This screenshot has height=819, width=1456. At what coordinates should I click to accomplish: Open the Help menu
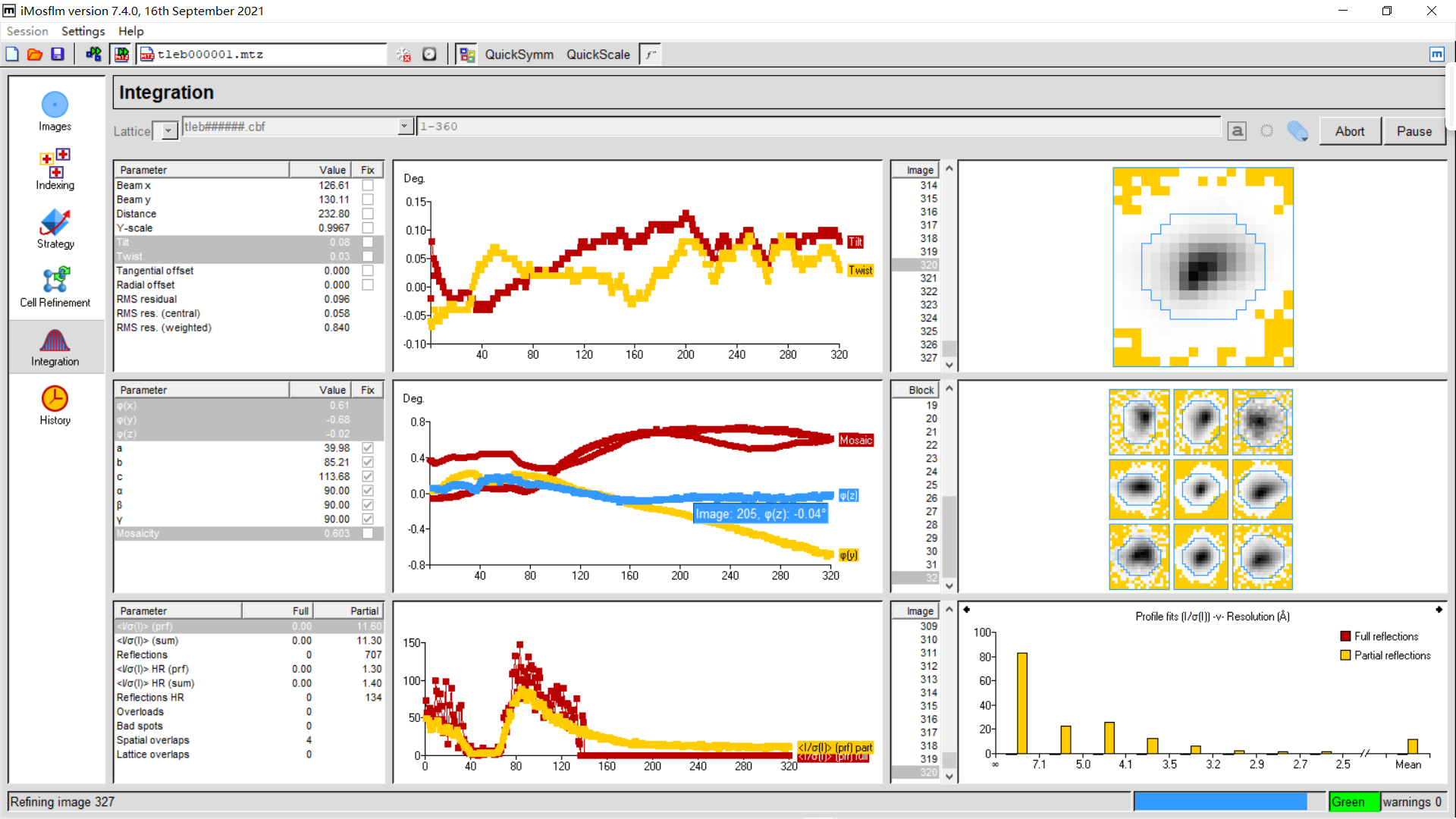pos(130,31)
